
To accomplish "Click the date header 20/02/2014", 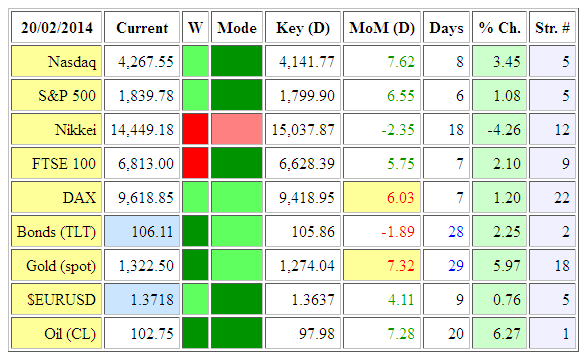I will point(56,27).
